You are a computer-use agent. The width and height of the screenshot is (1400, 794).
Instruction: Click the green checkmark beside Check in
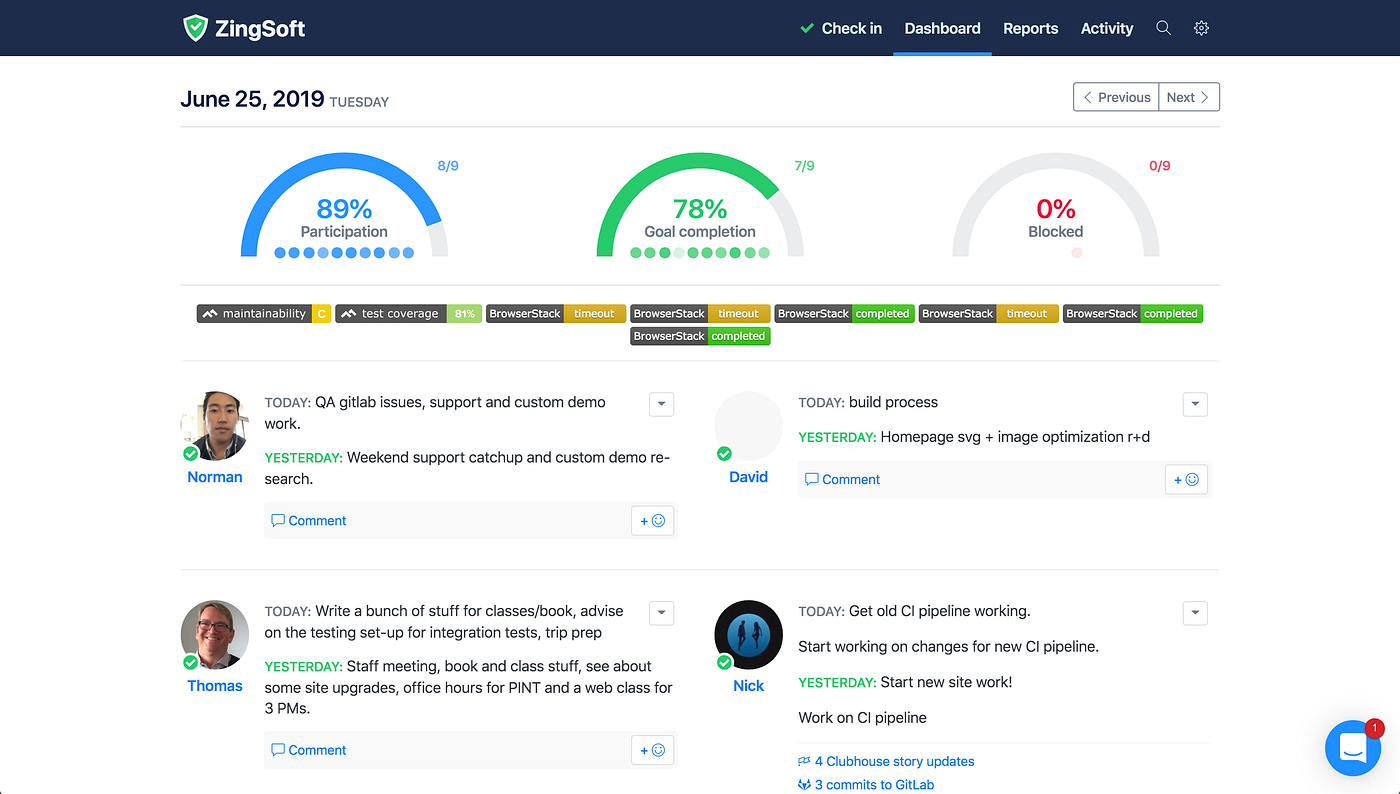806,28
